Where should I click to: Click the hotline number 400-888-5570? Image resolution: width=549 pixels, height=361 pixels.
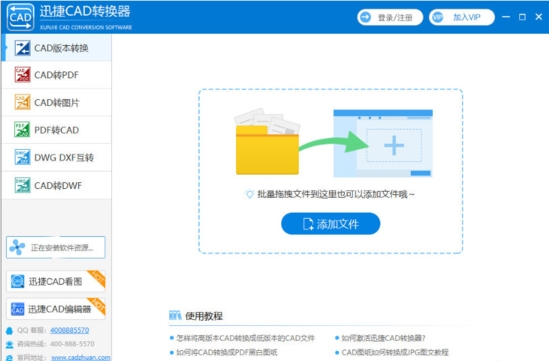click(72, 344)
